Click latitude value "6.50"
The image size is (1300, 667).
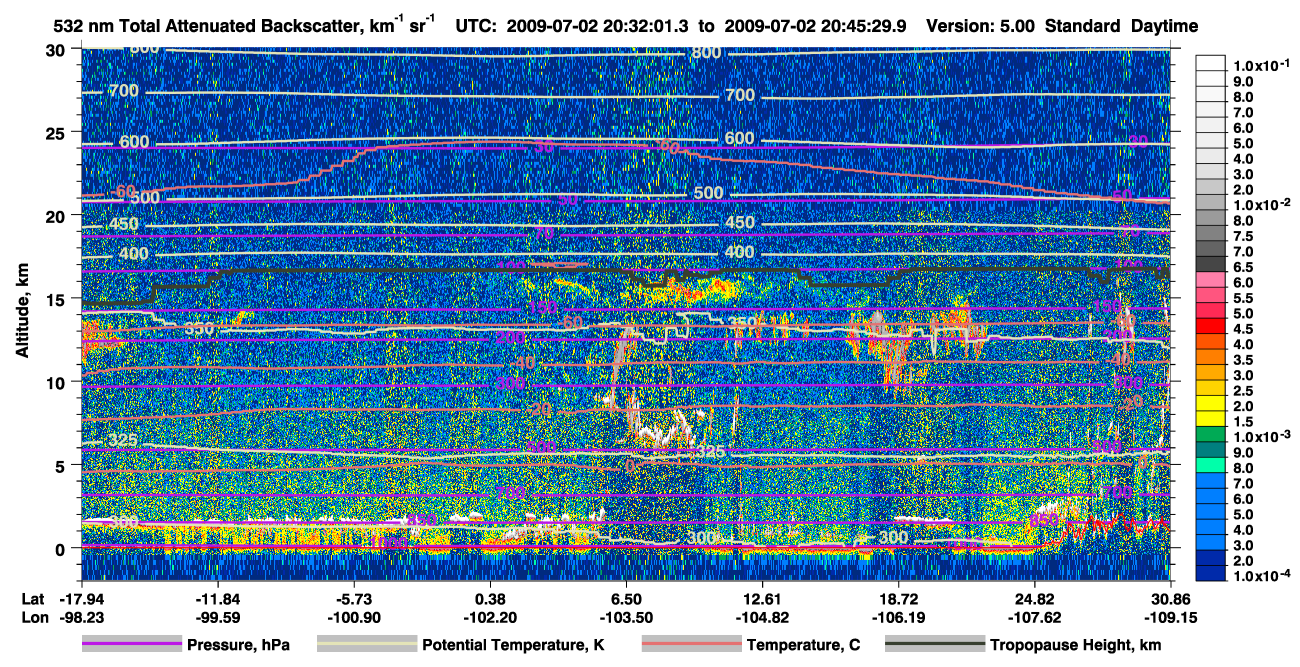point(626,598)
